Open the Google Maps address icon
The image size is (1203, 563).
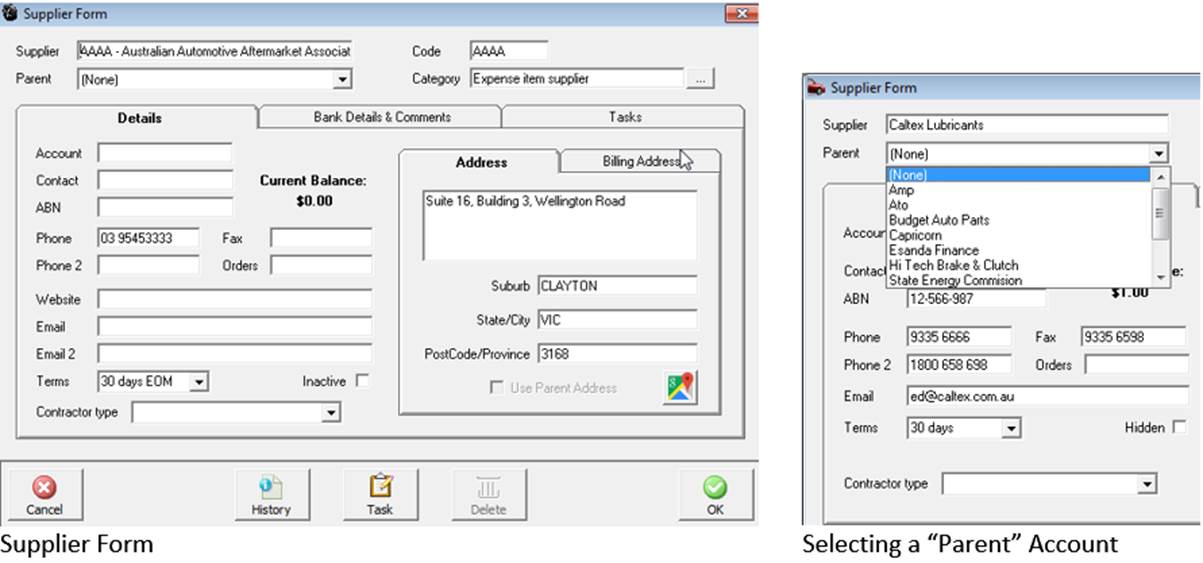(680, 388)
